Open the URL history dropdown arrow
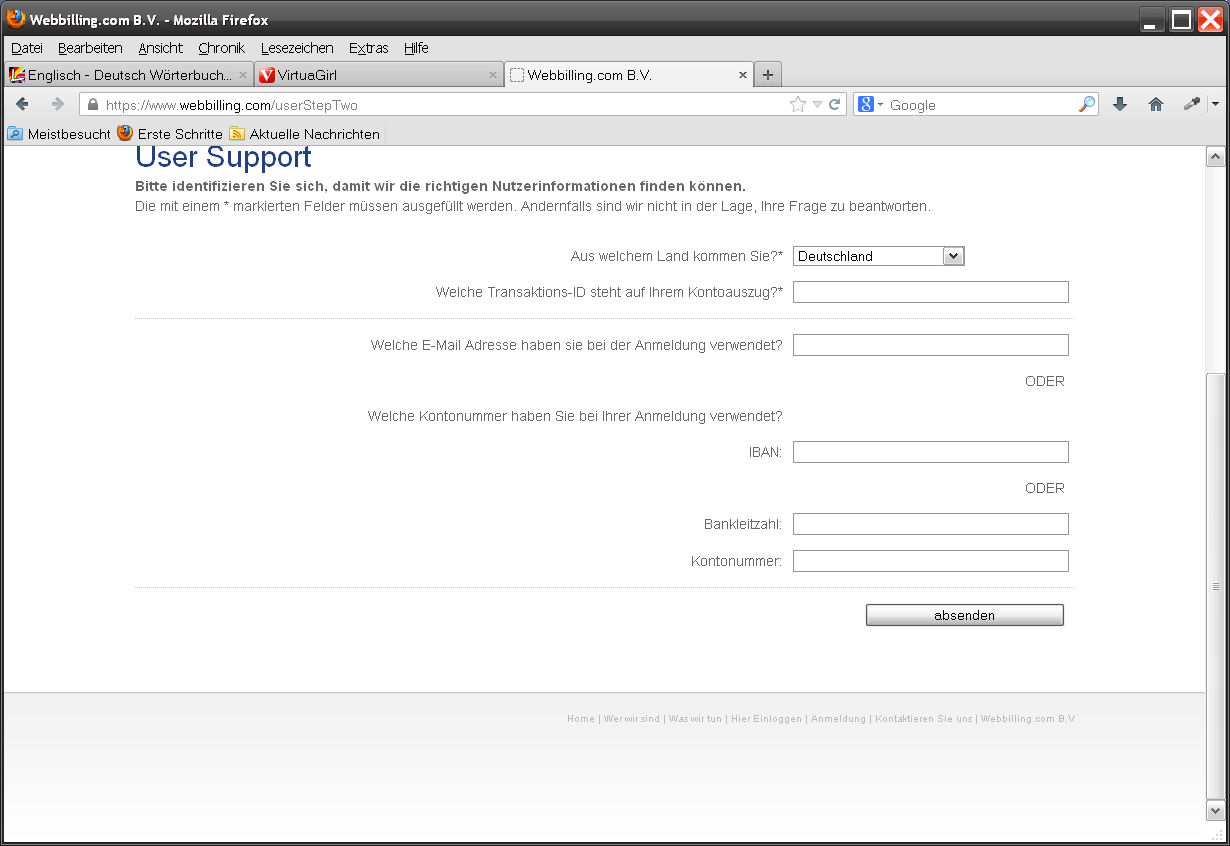 [x=817, y=104]
